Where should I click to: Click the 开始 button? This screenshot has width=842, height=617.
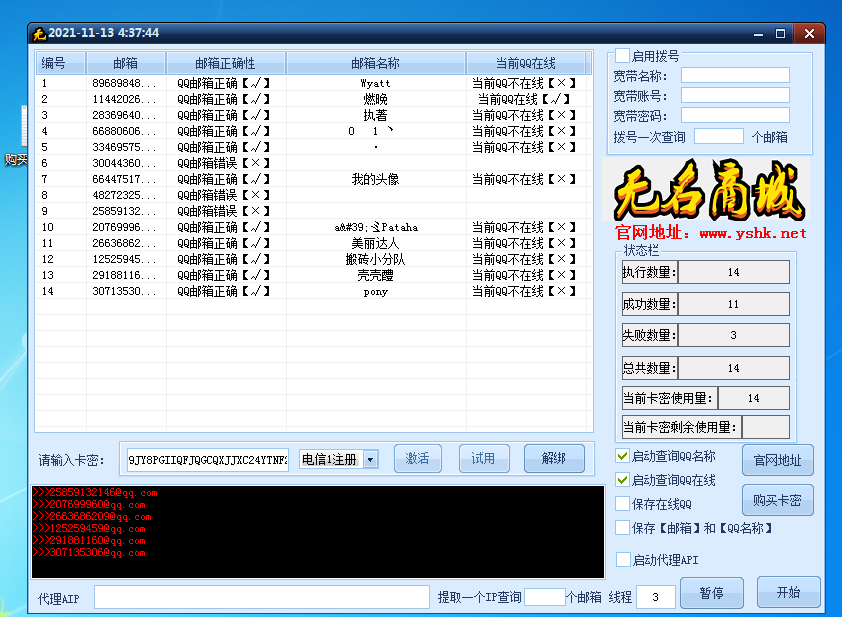(788, 592)
